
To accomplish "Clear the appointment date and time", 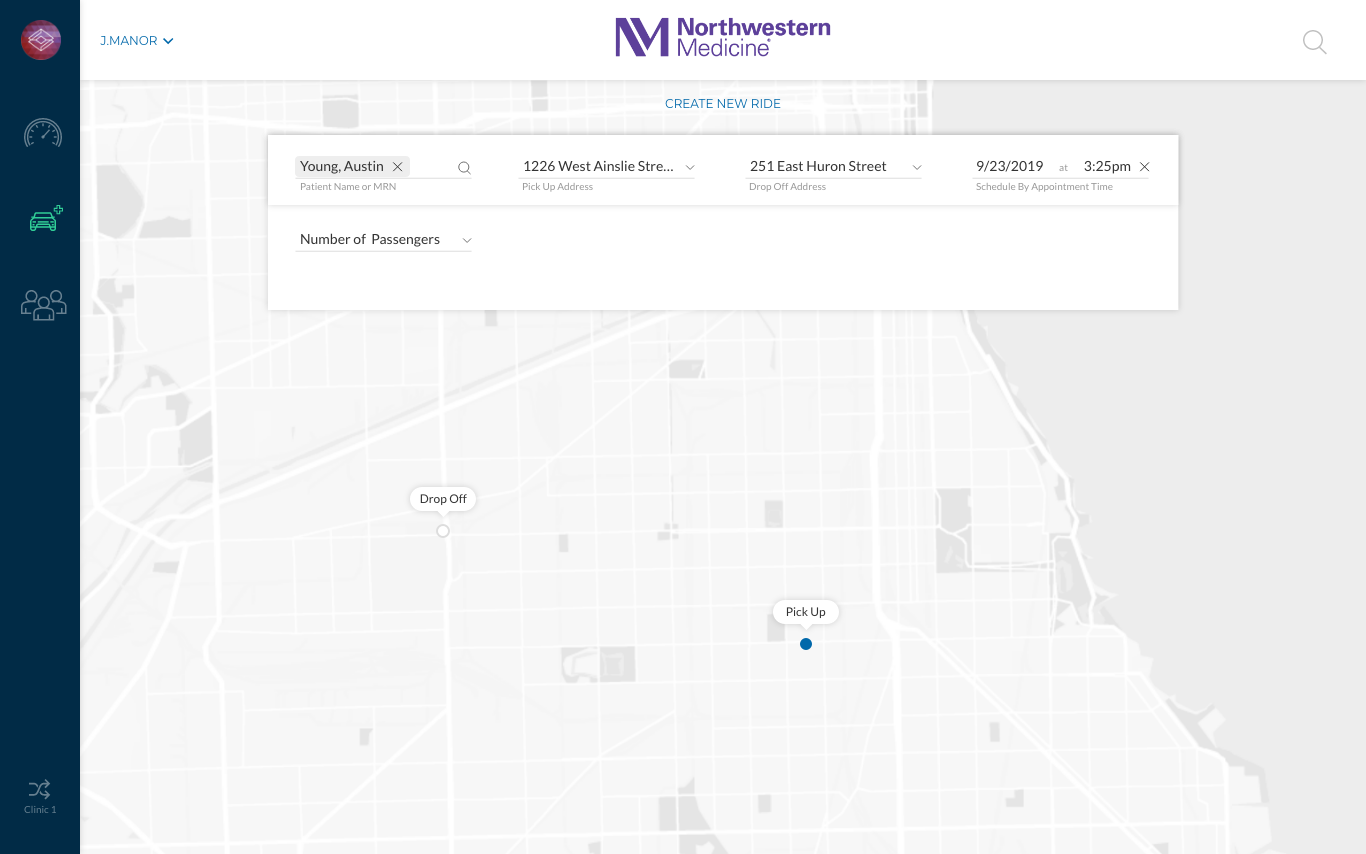I will pos(1145,167).
